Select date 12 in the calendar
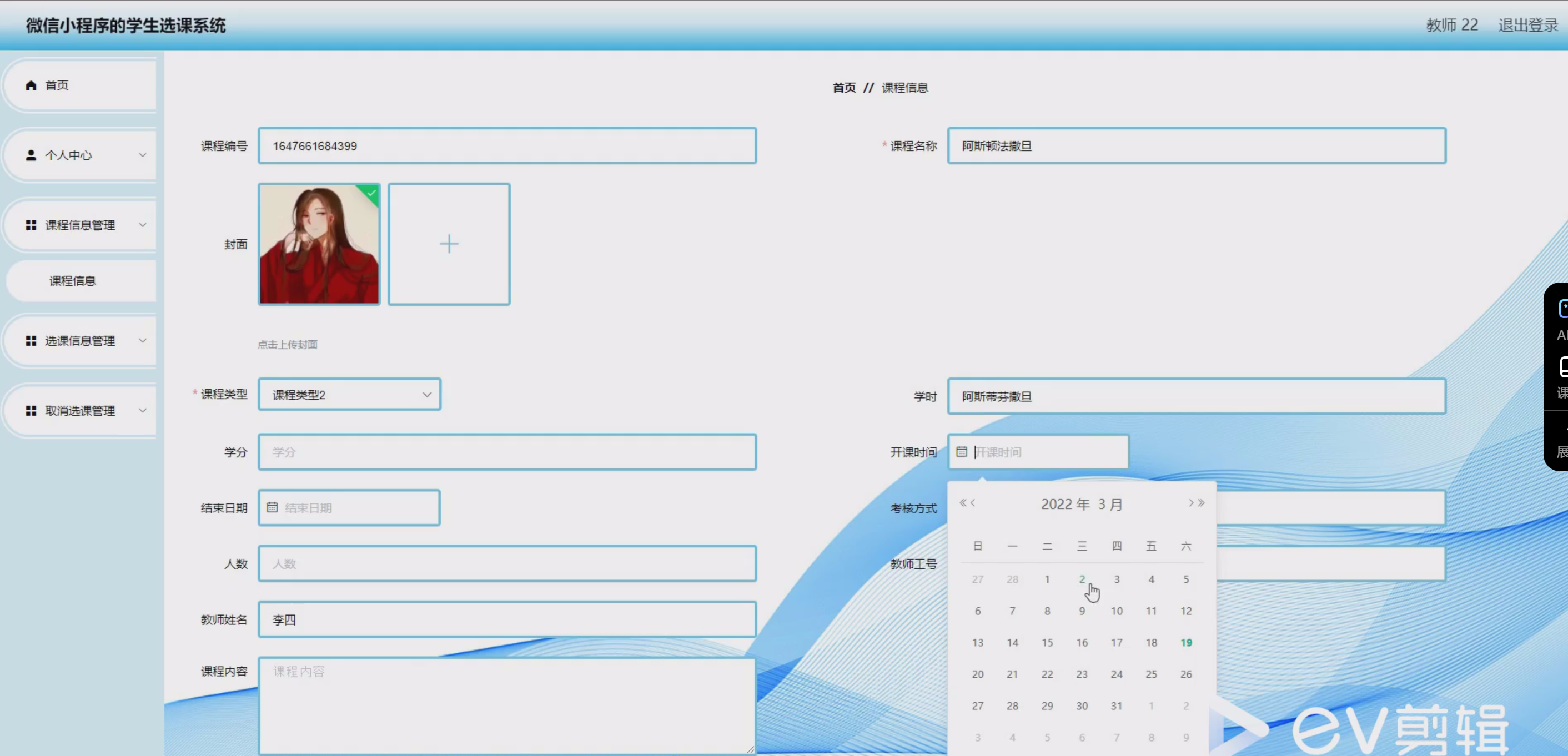This screenshot has width=1568, height=756. pos(1186,611)
